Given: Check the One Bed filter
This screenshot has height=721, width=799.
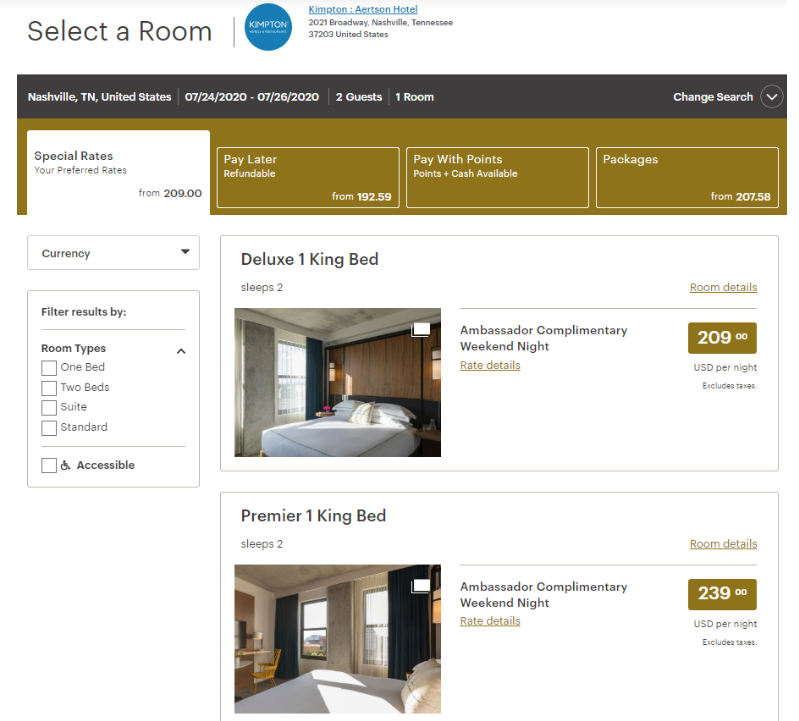Looking at the screenshot, I should [49, 368].
